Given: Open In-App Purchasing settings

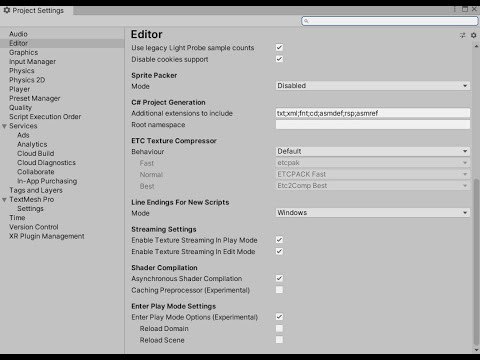Looking at the screenshot, I should click(47, 181).
